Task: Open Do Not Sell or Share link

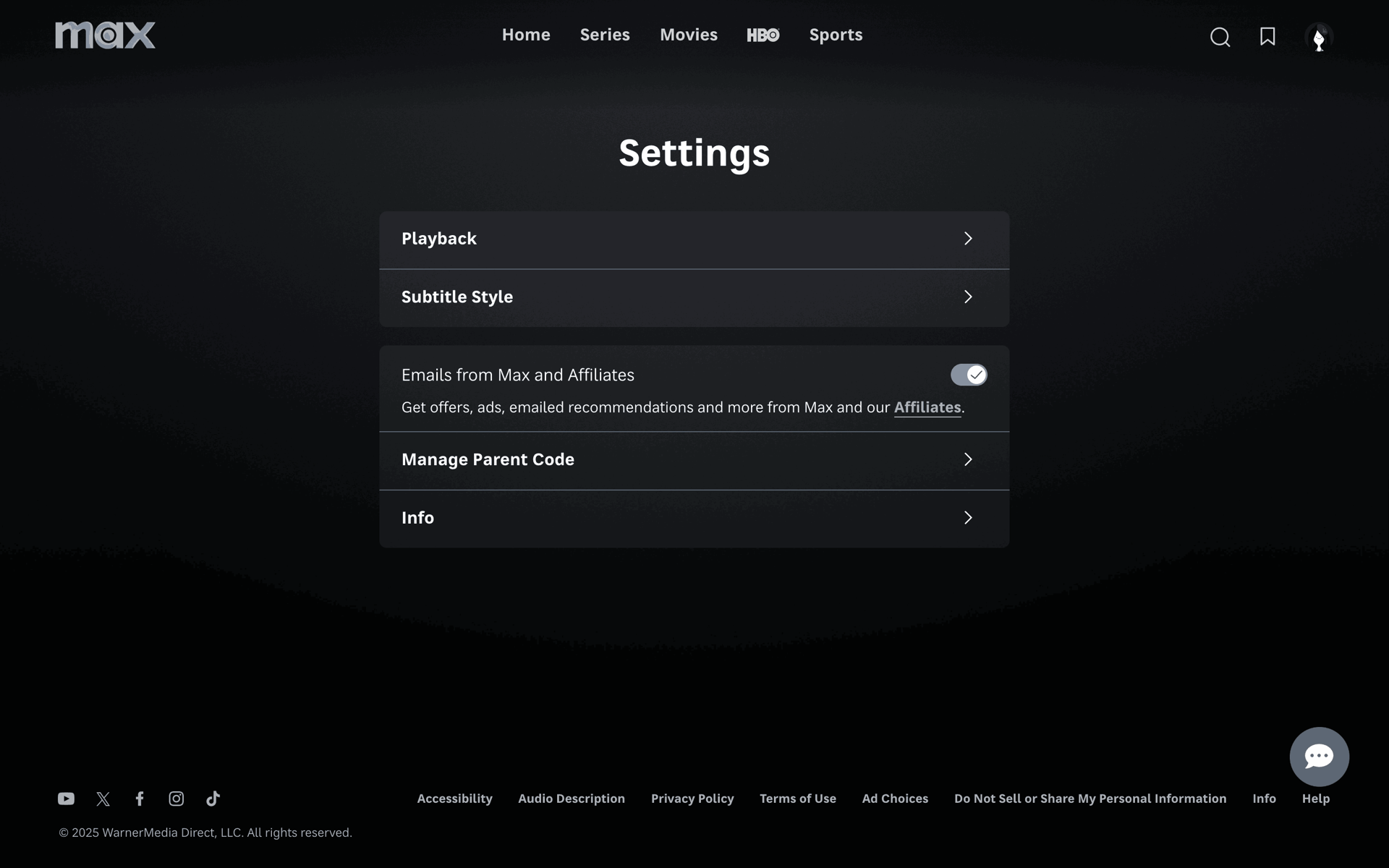Action: [x=1090, y=799]
